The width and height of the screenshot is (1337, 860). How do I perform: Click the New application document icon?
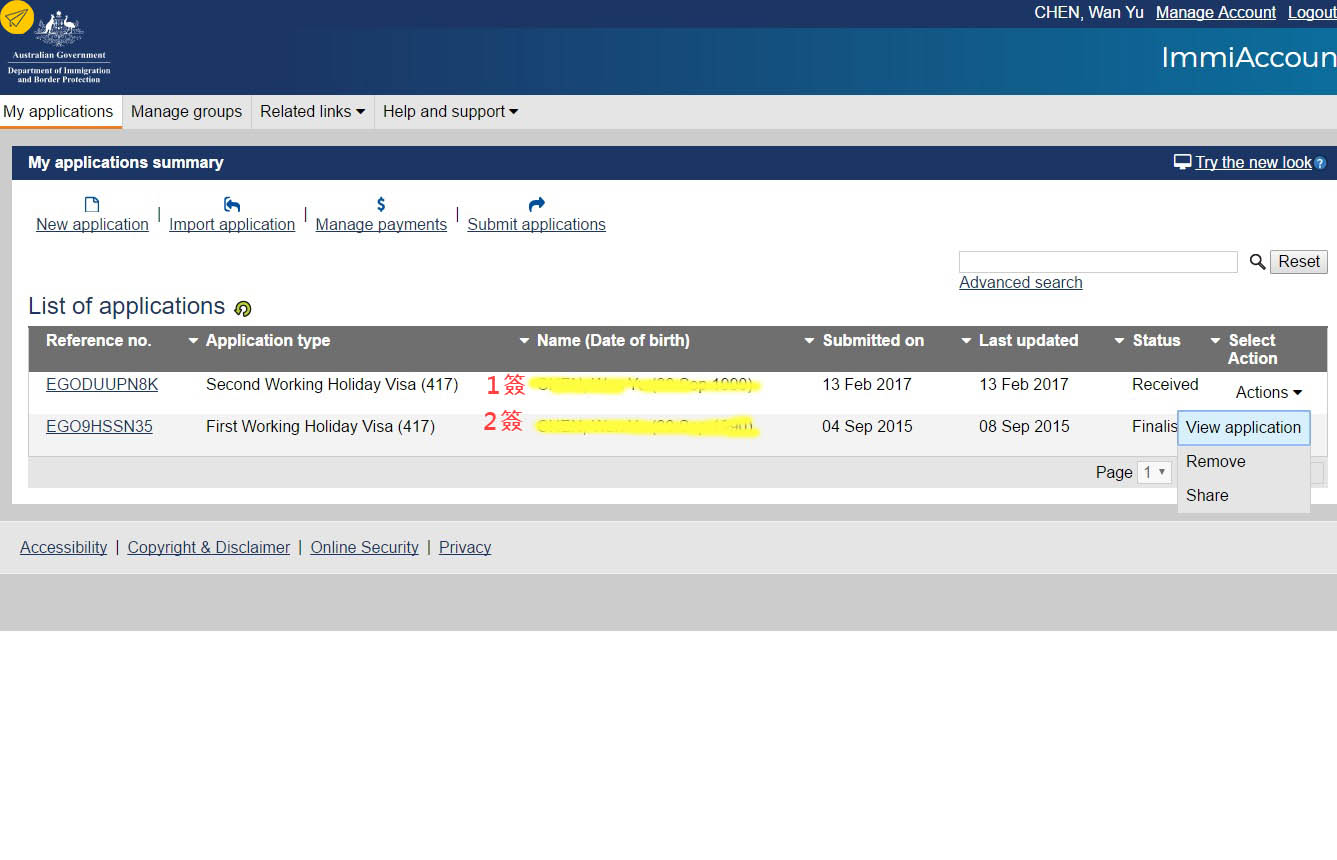tap(92, 205)
